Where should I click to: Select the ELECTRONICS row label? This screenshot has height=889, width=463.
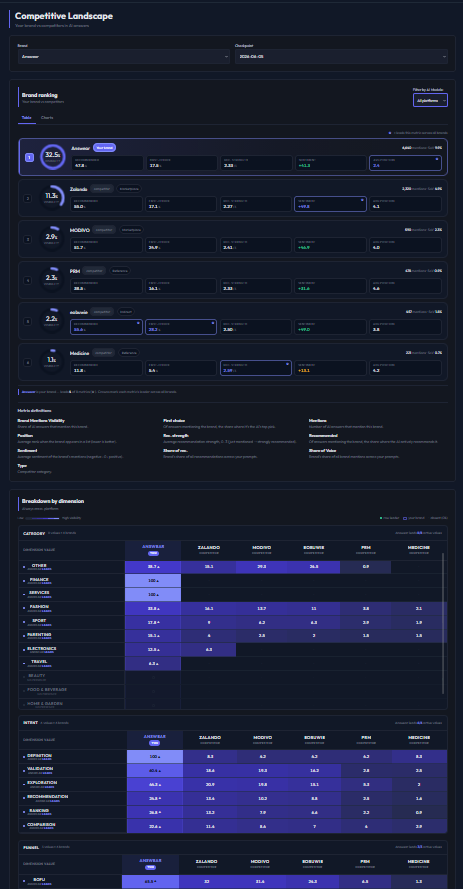[43, 649]
